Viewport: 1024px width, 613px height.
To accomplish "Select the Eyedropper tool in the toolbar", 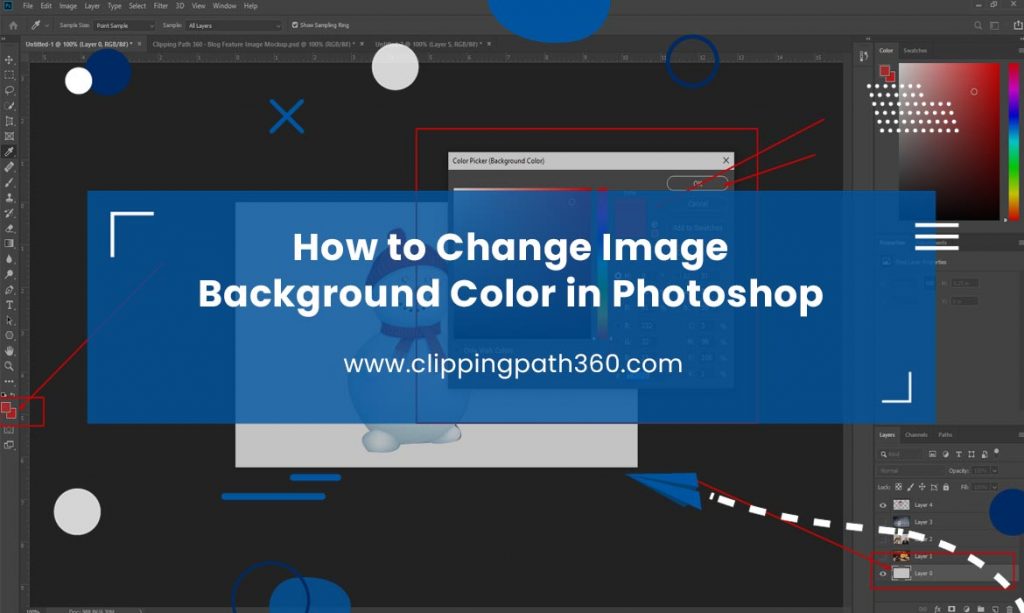I will pyautogui.click(x=9, y=151).
